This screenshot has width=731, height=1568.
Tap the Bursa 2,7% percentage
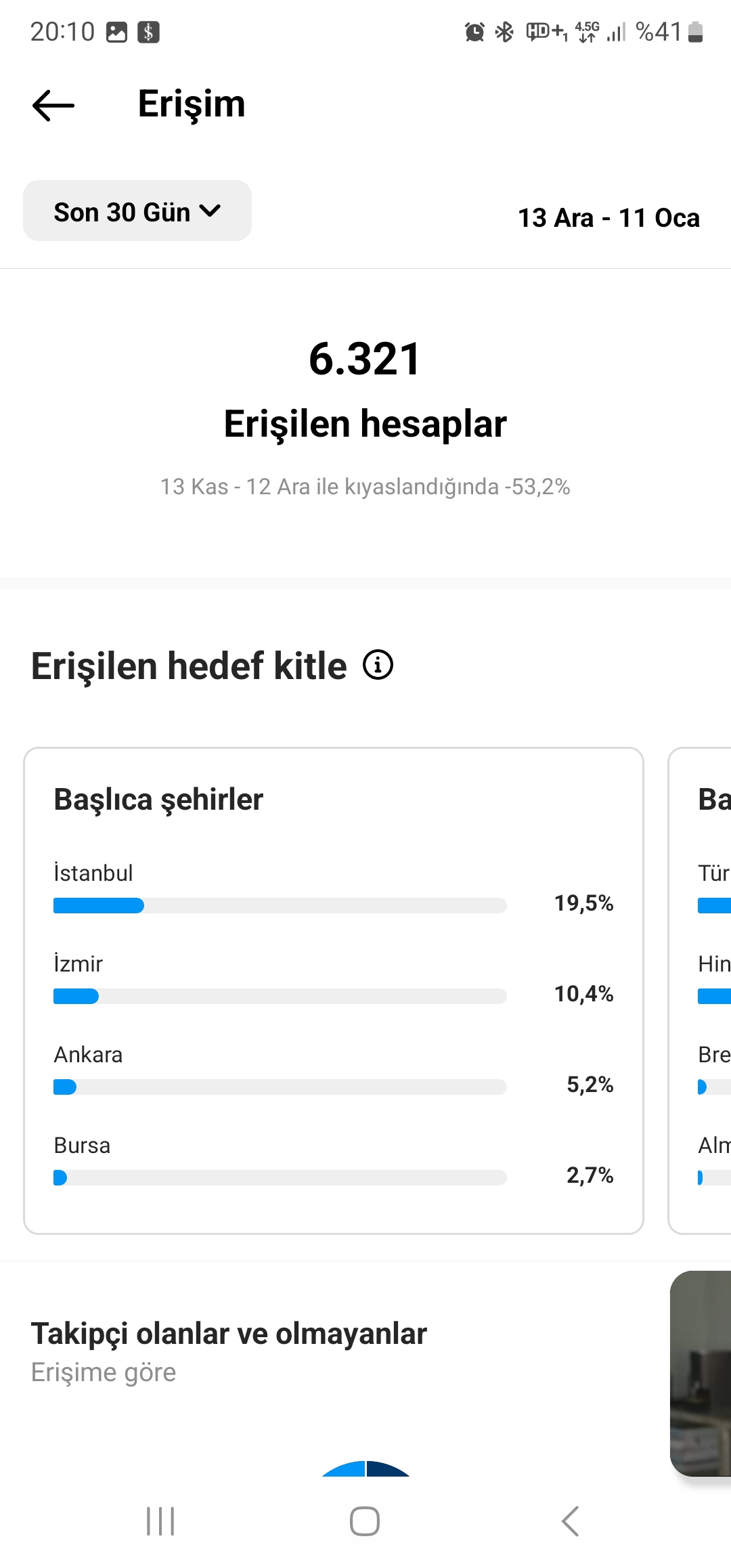[590, 1175]
